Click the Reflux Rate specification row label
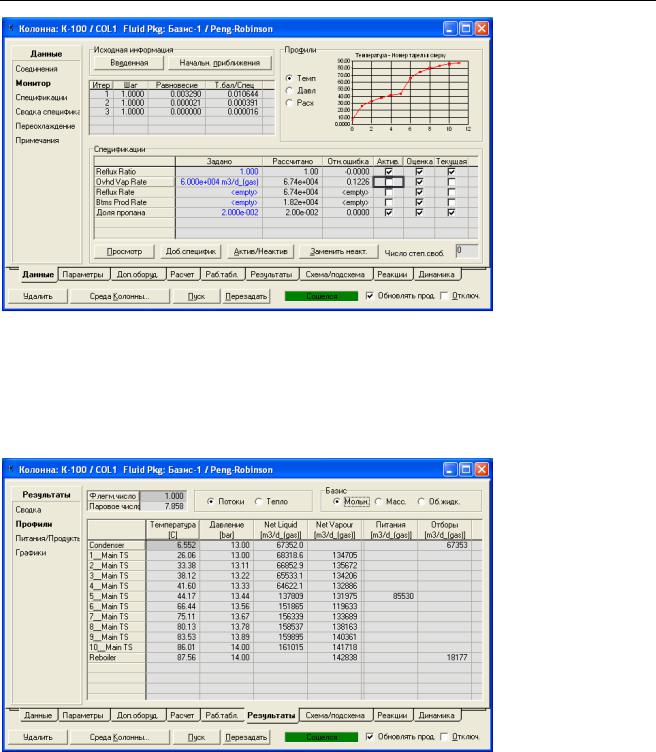The height and width of the screenshot is (752, 656). pyautogui.click(x=135, y=192)
